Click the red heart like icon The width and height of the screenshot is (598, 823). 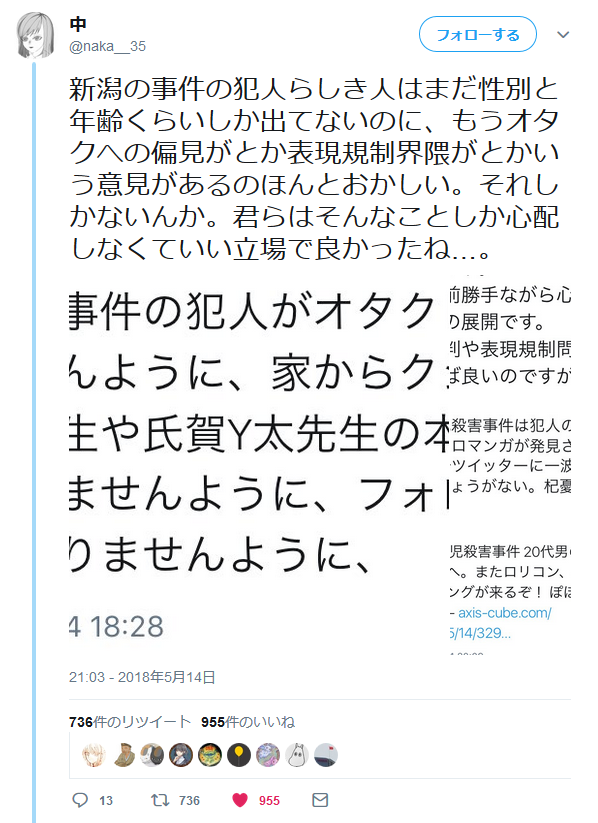[x=240, y=800]
